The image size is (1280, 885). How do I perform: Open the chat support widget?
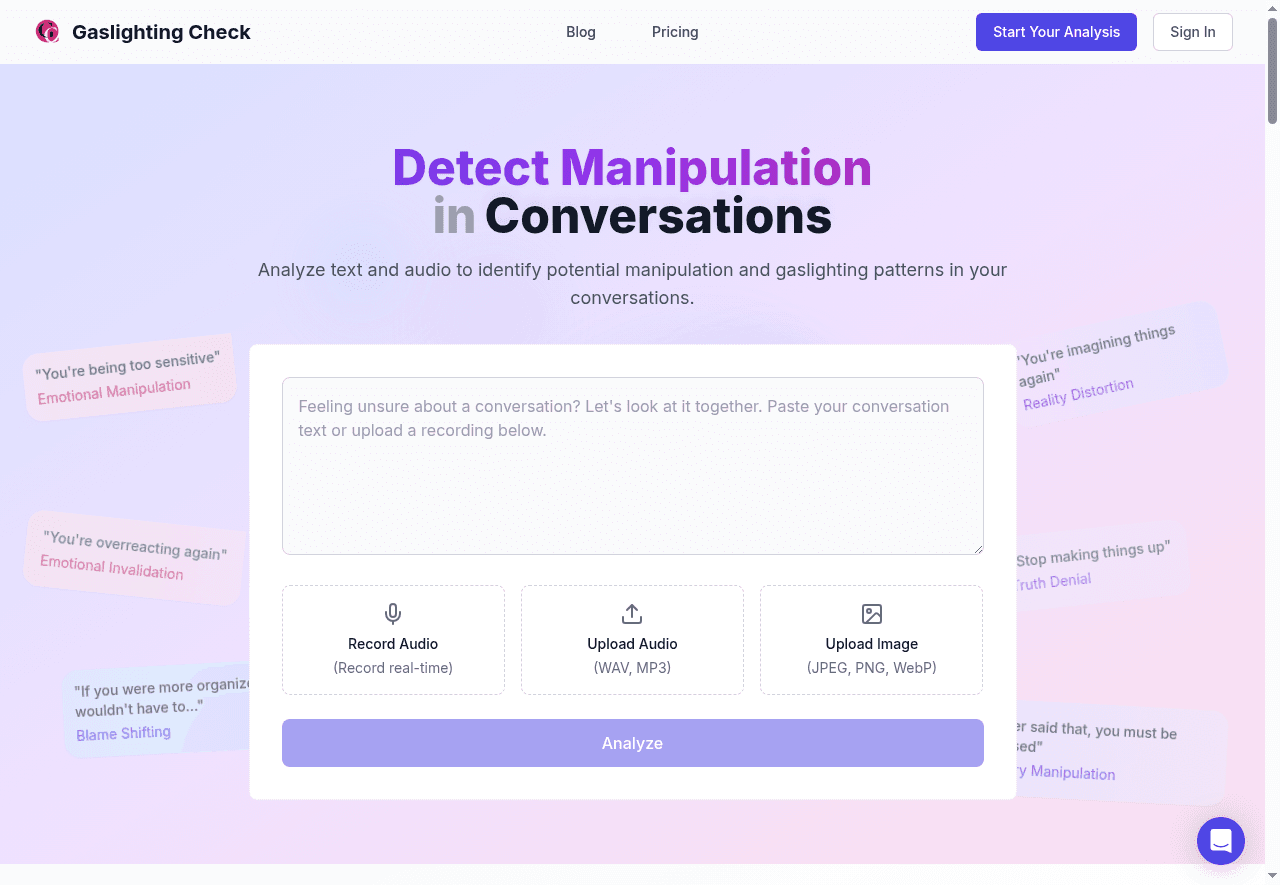[x=1220, y=840]
